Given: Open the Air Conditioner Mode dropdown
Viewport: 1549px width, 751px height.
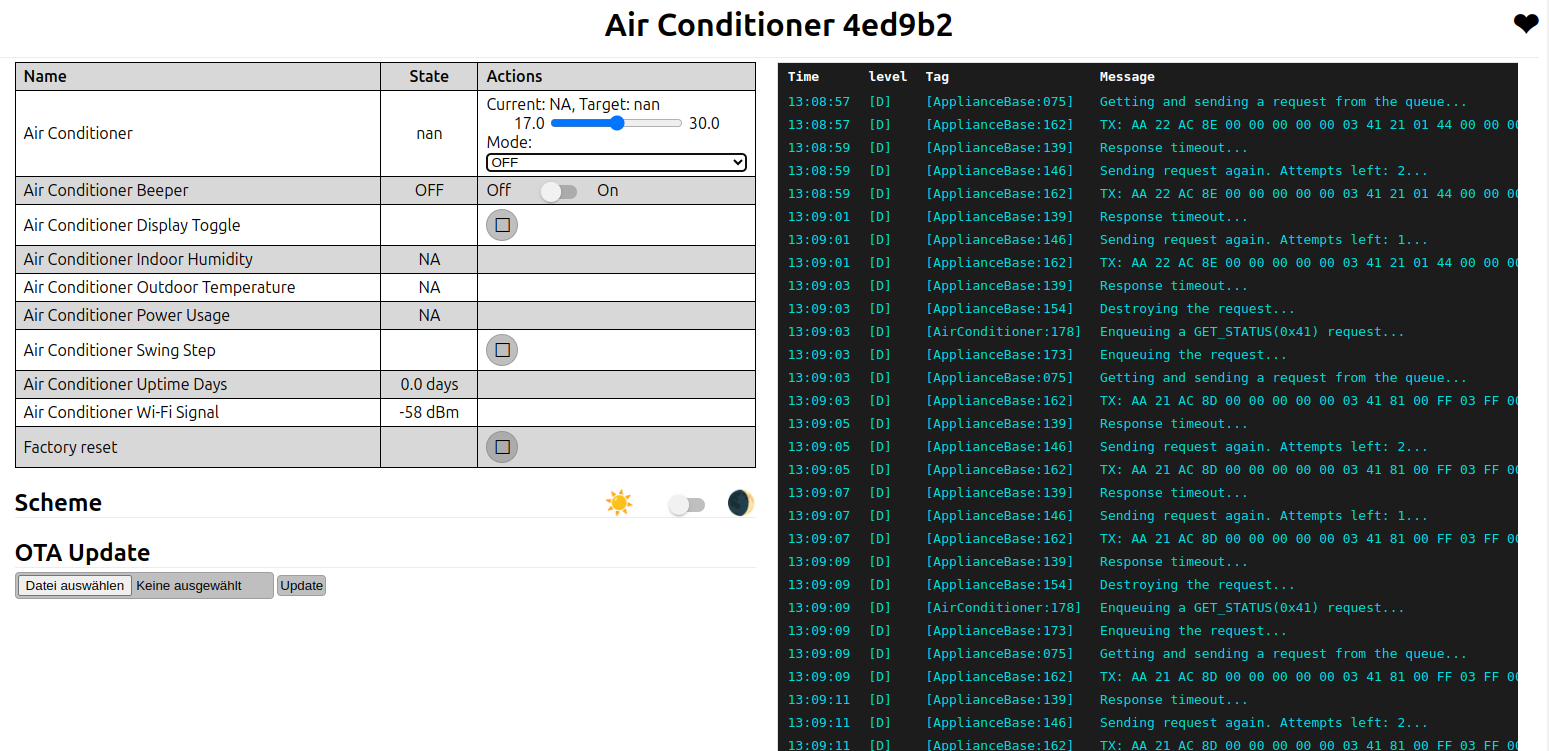Looking at the screenshot, I should (x=616, y=162).
